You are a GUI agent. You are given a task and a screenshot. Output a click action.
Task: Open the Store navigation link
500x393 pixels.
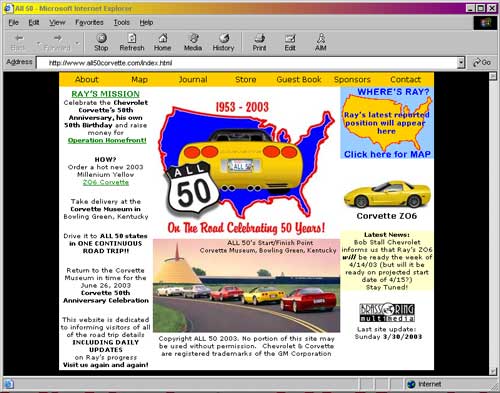(246, 80)
